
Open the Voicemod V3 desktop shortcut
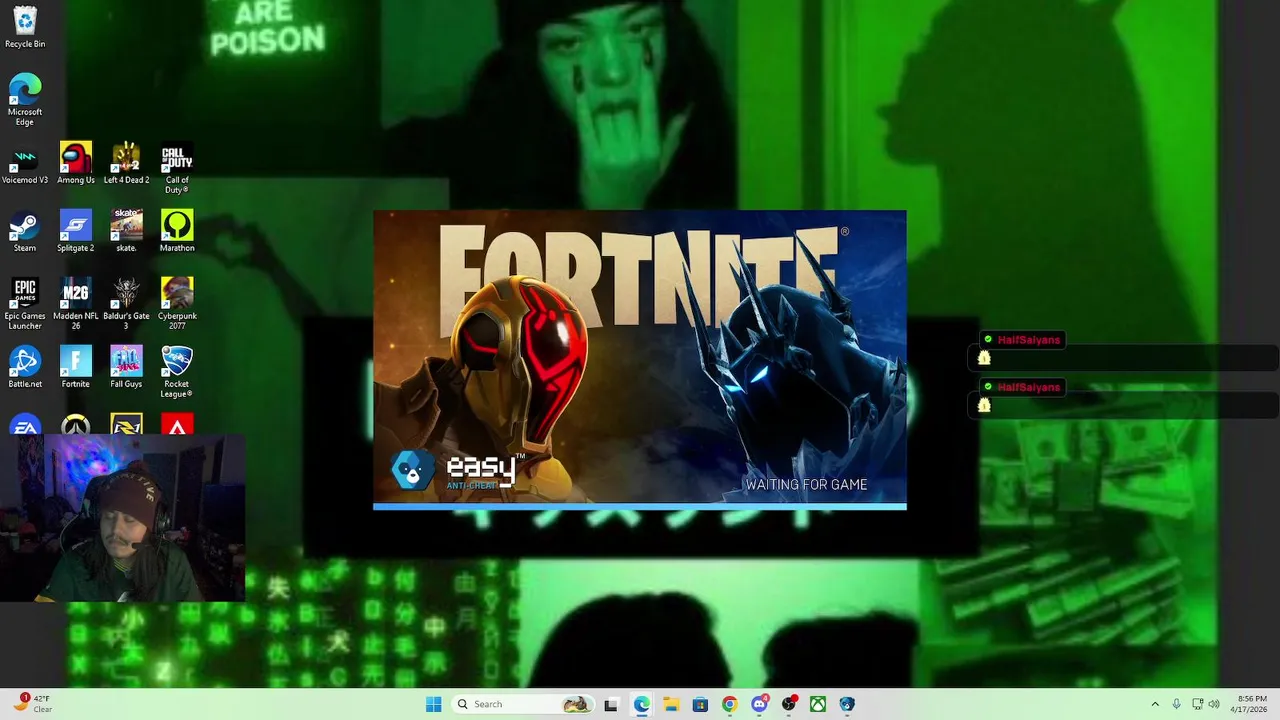pyautogui.click(x=25, y=164)
